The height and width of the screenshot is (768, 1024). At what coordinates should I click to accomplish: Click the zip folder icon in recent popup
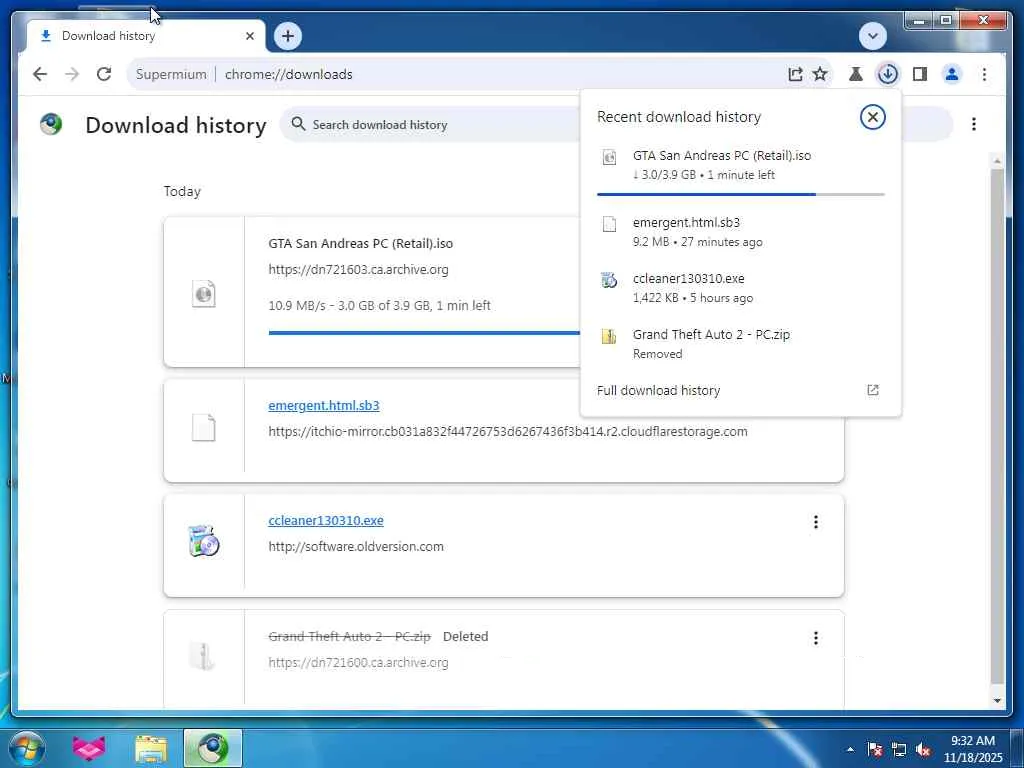coord(609,336)
